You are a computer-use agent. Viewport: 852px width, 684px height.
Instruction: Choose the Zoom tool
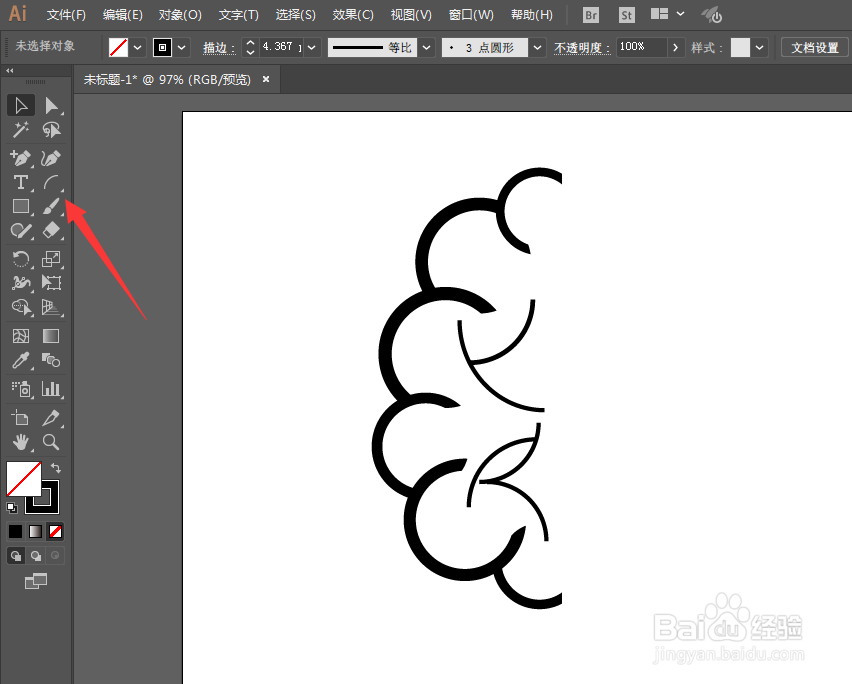(x=52, y=442)
